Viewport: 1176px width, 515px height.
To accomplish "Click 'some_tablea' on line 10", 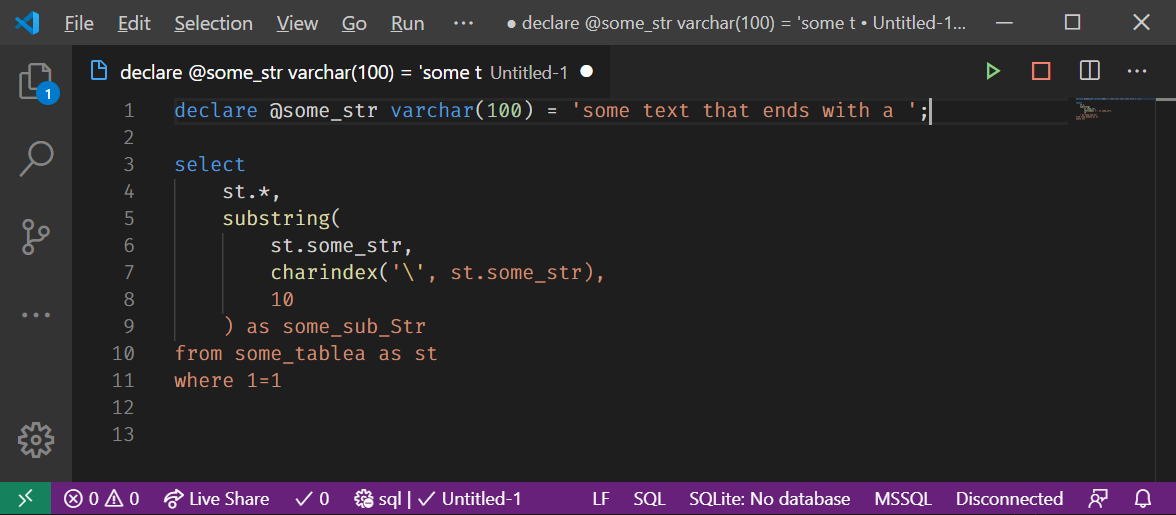I will pos(300,353).
